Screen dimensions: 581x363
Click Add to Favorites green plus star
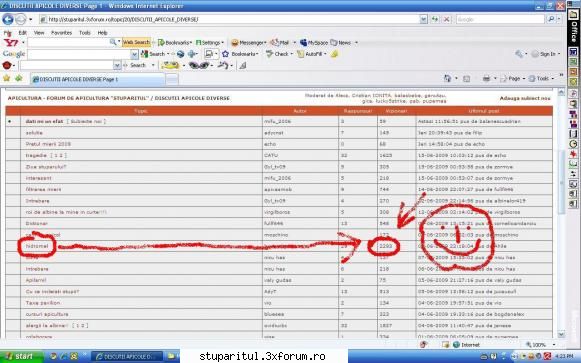tap(19, 78)
